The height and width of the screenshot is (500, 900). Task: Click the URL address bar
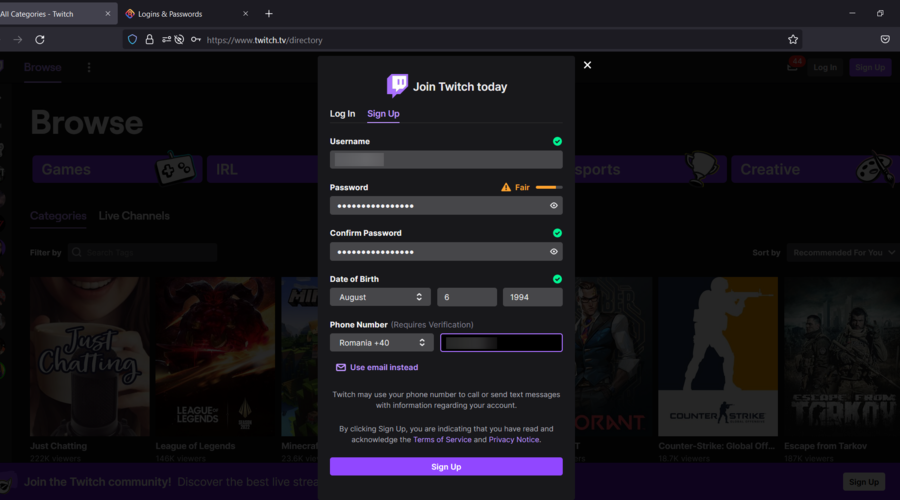point(462,40)
